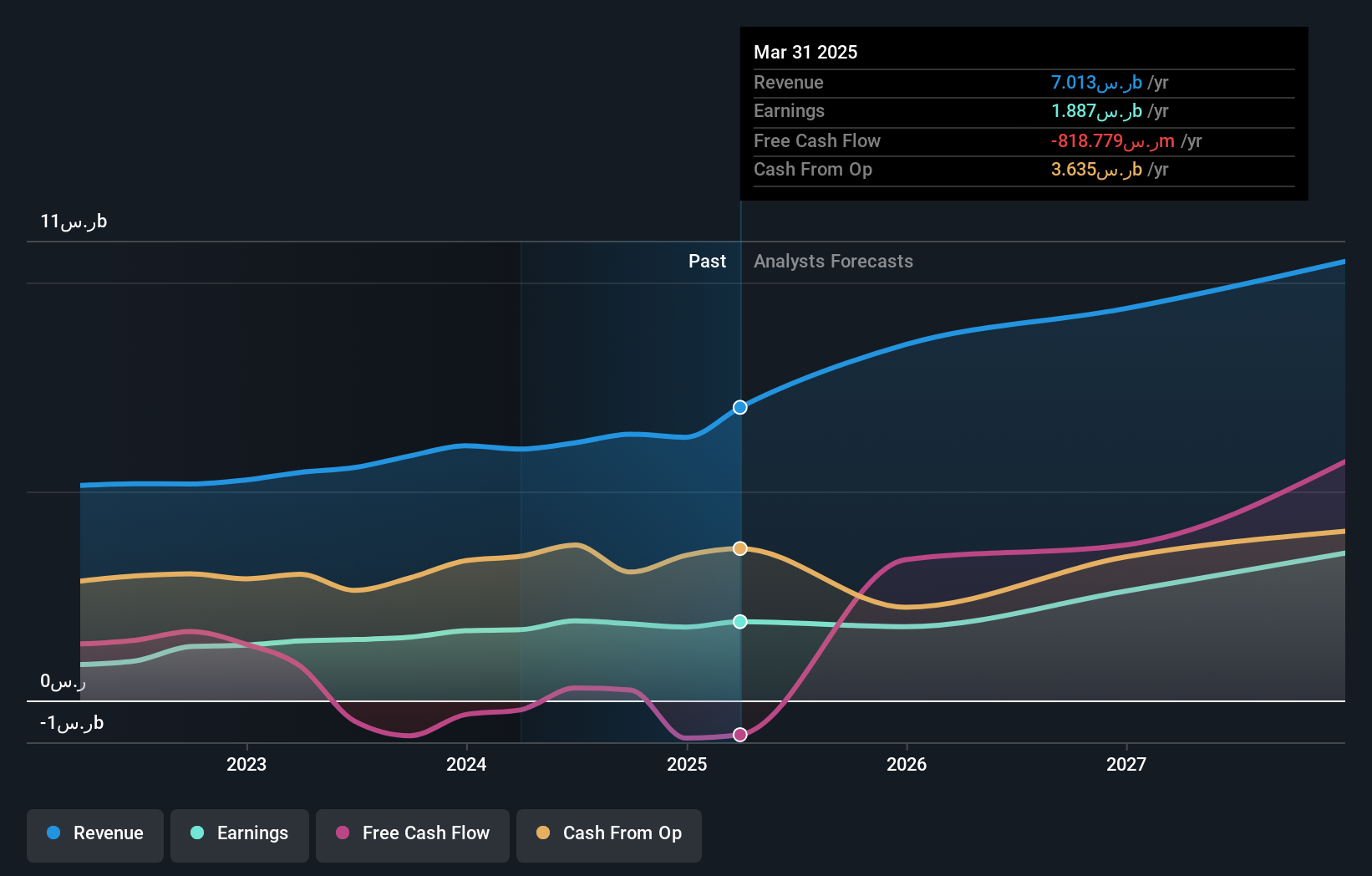The height and width of the screenshot is (876, 1372).
Task: Select the Free Cash Flow marker near -1b
Action: coord(739,734)
